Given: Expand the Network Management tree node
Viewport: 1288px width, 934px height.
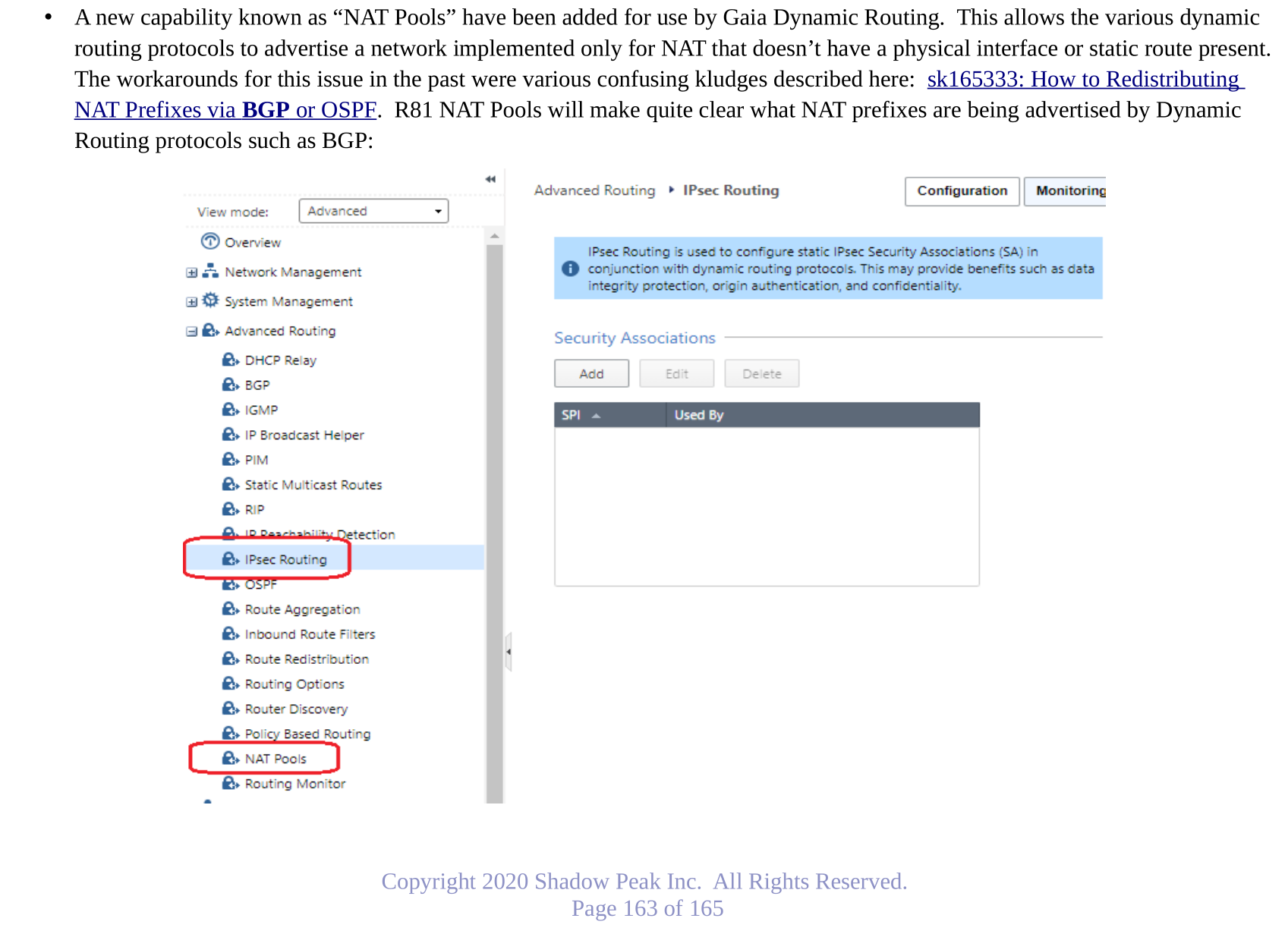Looking at the screenshot, I should click(x=191, y=272).
